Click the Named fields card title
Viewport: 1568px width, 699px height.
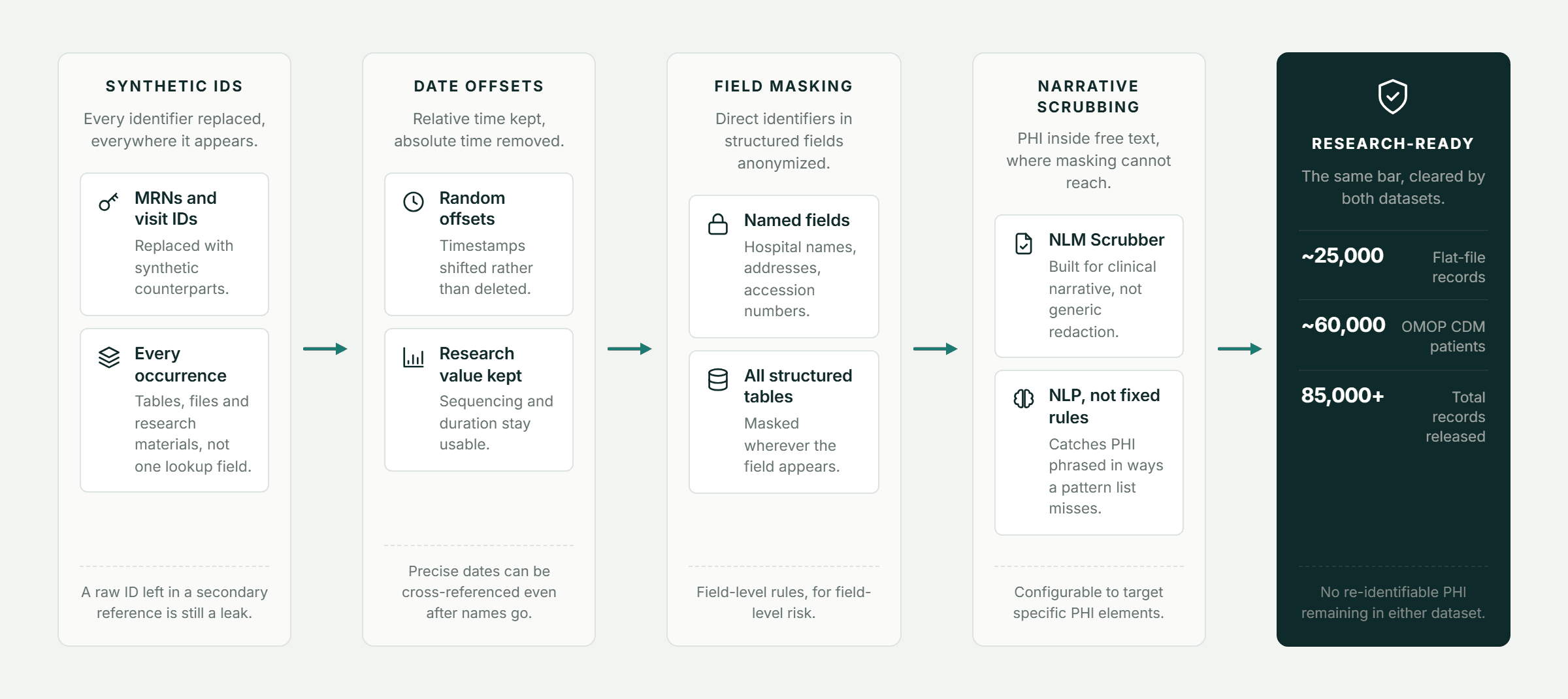(x=796, y=220)
